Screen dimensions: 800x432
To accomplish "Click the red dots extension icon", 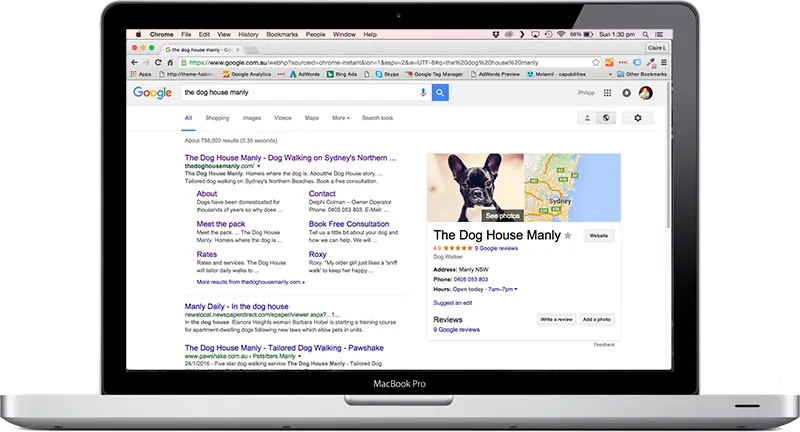I will coord(623,62).
